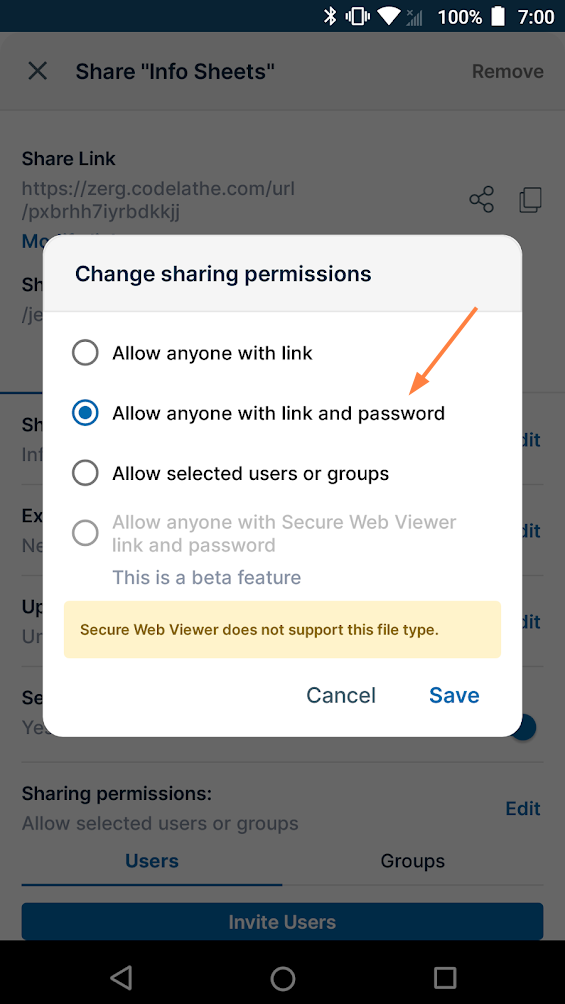Select Allow anyone with link
The width and height of the screenshot is (565, 1004).
tap(192, 353)
